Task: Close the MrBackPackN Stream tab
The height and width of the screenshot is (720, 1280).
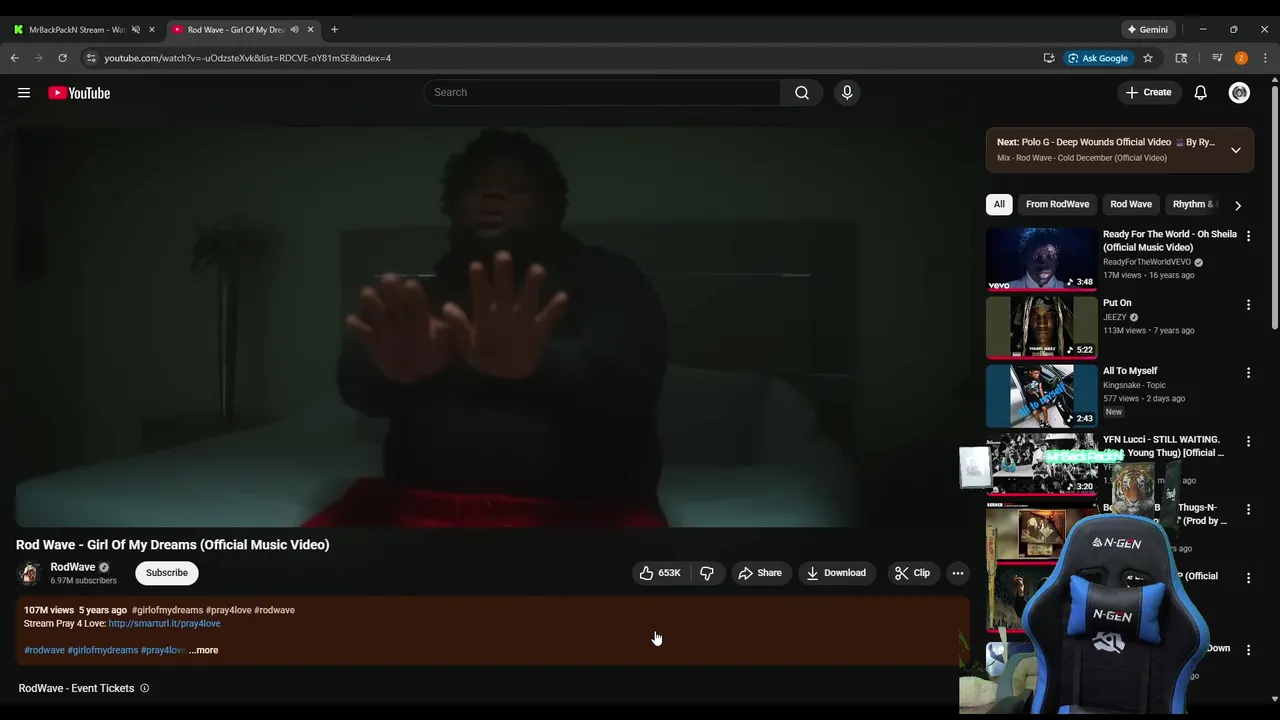Action: coord(152,29)
